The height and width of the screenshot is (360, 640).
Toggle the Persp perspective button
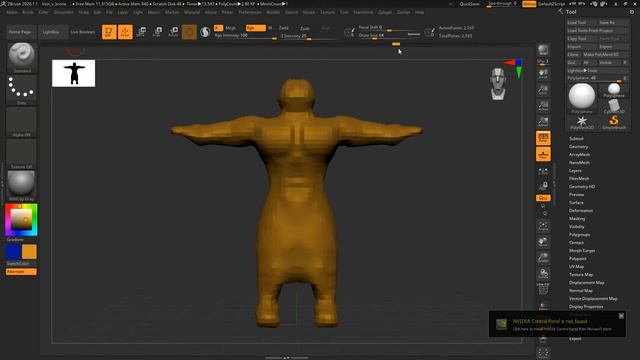click(543, 138)
